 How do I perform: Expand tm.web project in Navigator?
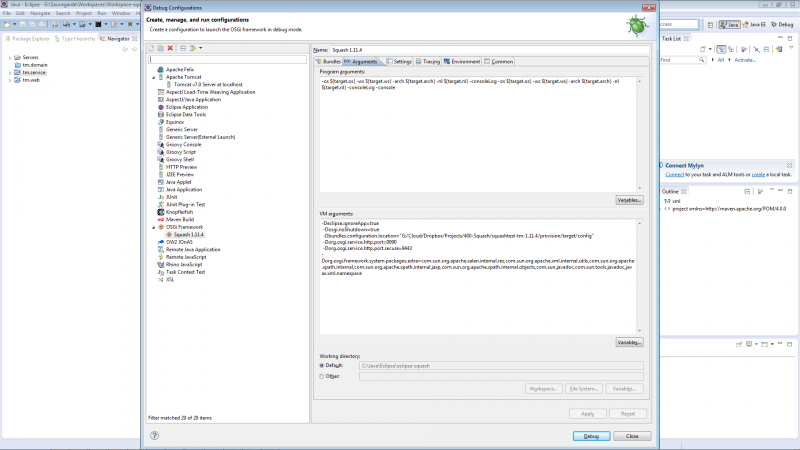coord(10,80)
